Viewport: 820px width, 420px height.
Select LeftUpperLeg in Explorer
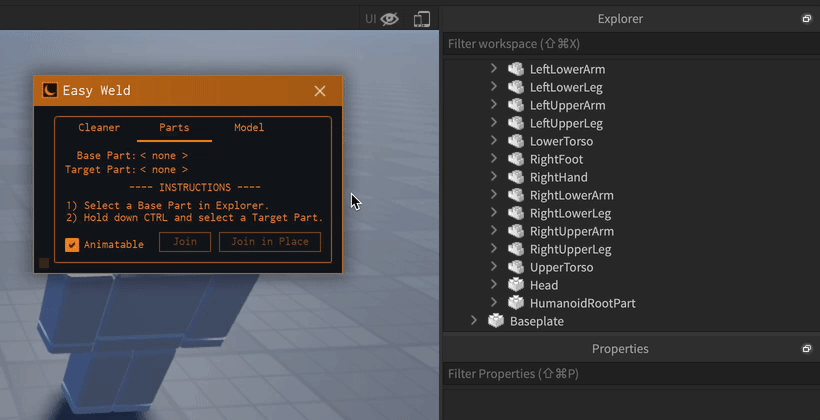coord(566,124)
